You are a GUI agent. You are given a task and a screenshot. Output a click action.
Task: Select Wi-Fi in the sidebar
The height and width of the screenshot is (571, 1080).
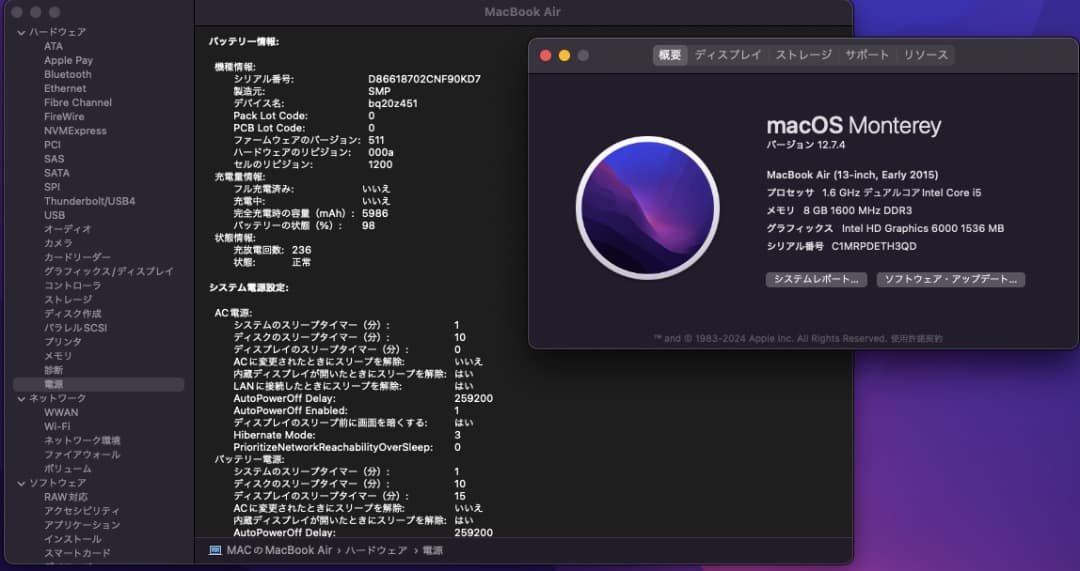[x=57, y=426]
